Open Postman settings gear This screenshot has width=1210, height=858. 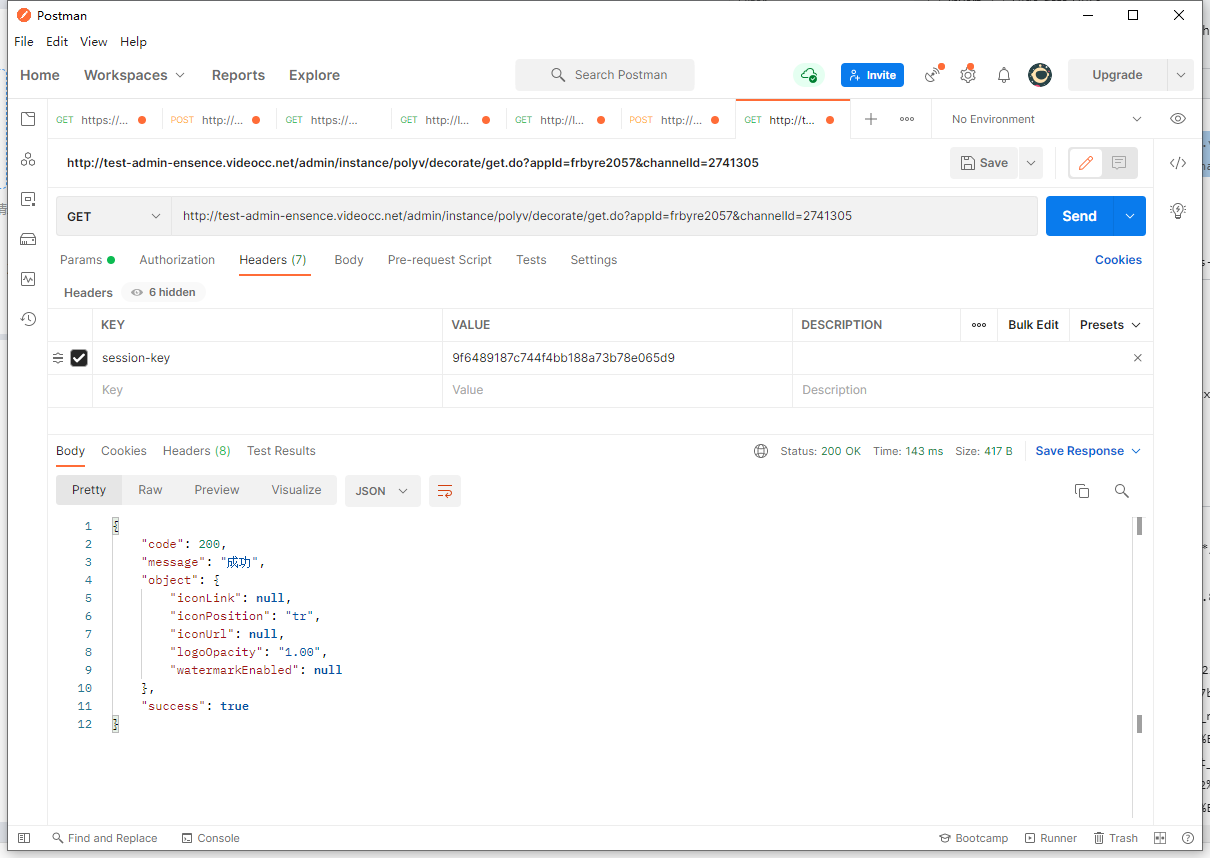[x=967, y=75]
